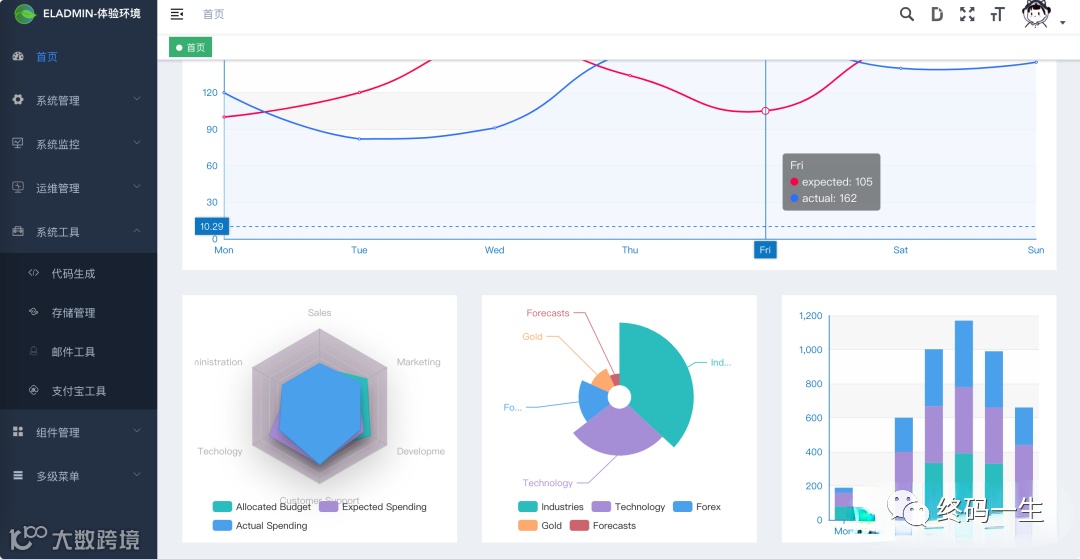Open the search magnifier icon
The image size is (1080, 559).
tap(907, 14)
